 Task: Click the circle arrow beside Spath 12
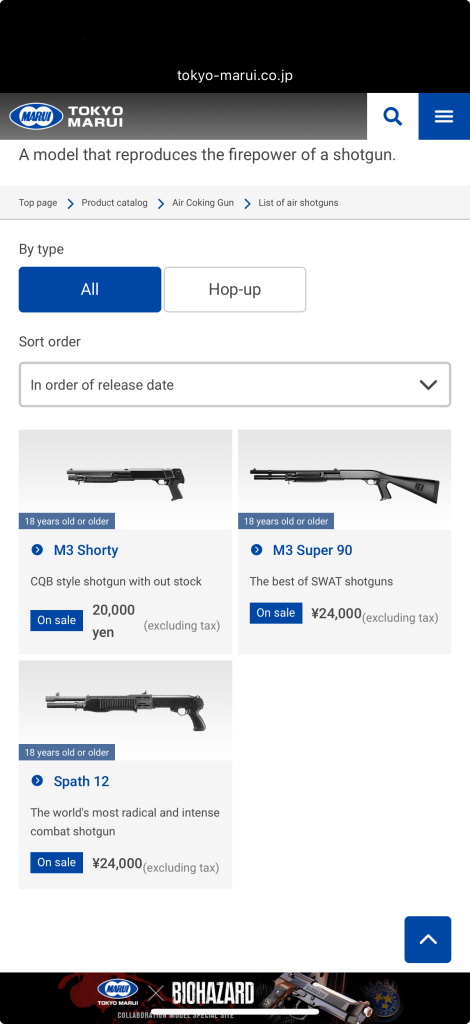(37, 780)
